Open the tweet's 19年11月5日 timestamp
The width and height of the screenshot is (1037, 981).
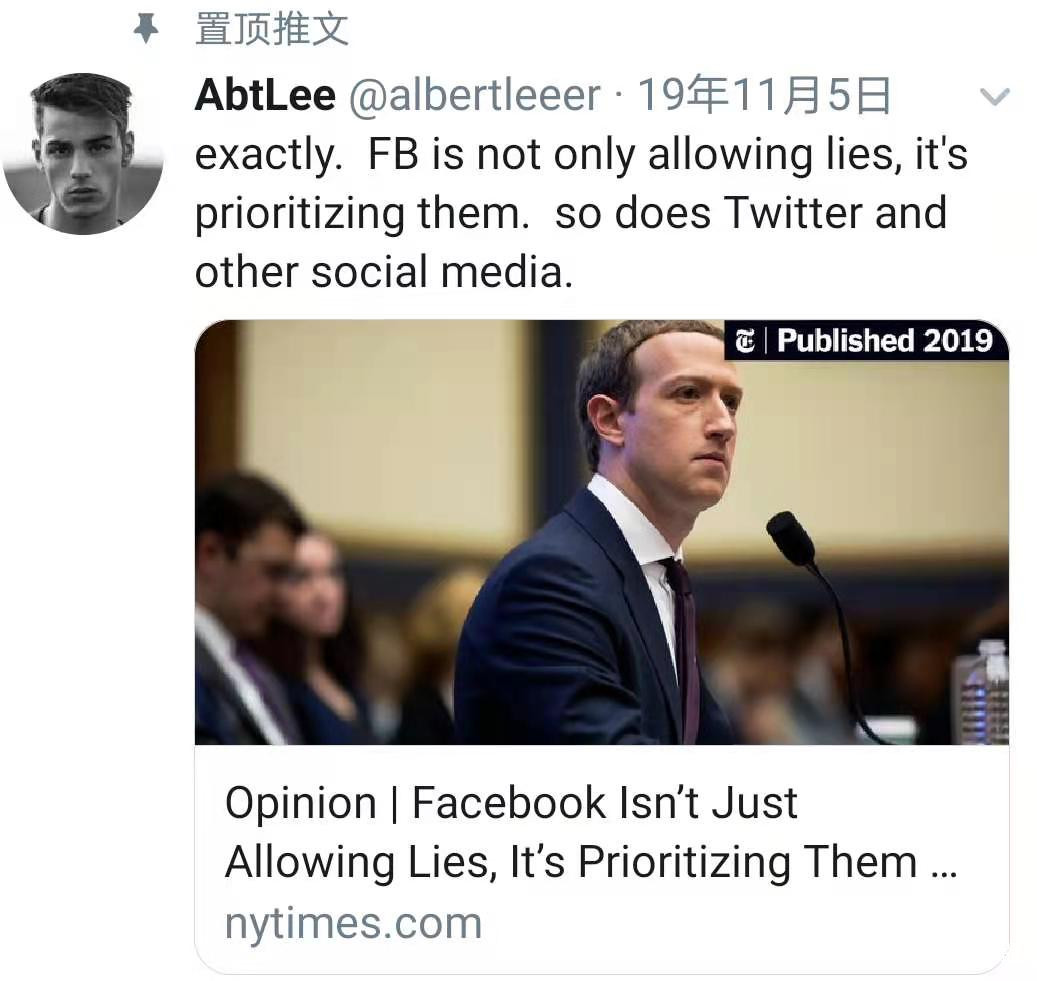pyautogui.click(x=764, y=96)
